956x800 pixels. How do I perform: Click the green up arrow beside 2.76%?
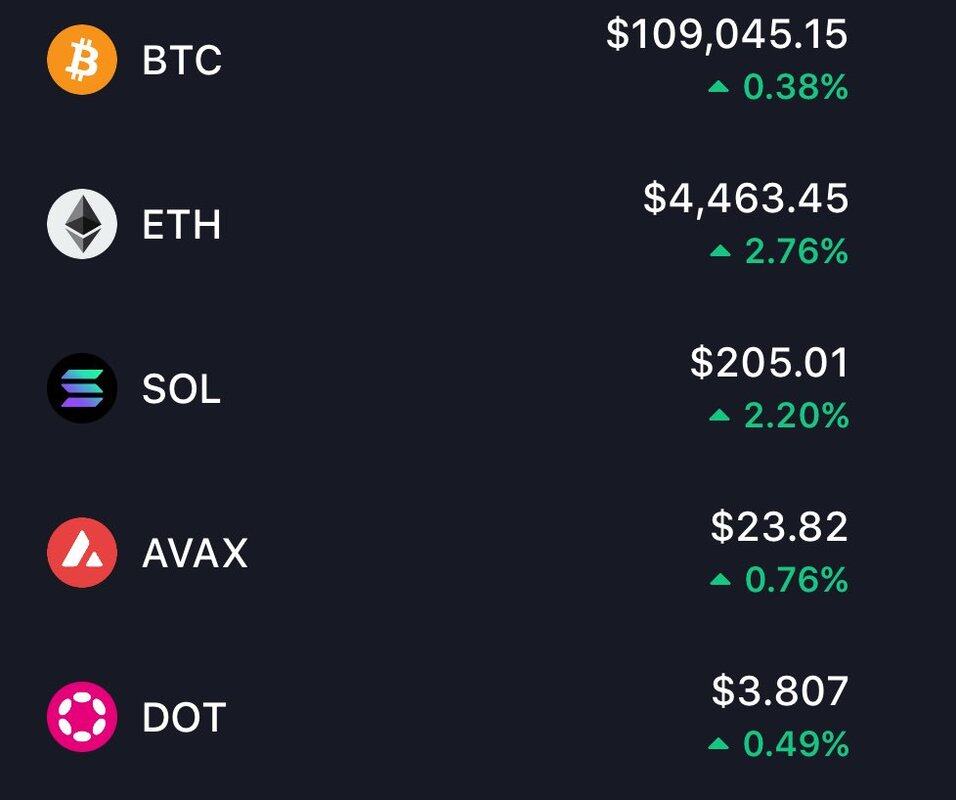721,251
